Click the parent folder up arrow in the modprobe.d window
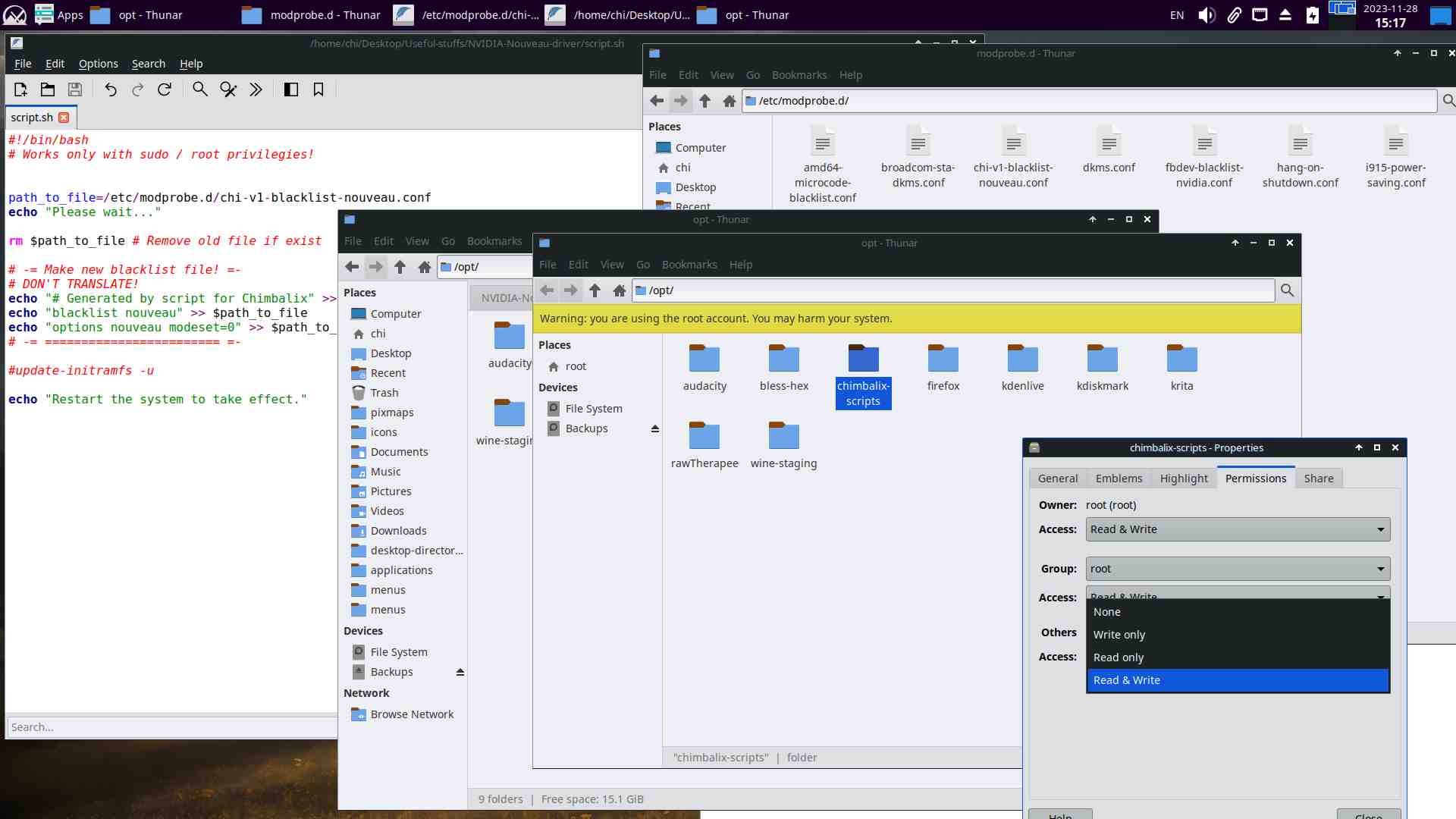 (705, 101)
